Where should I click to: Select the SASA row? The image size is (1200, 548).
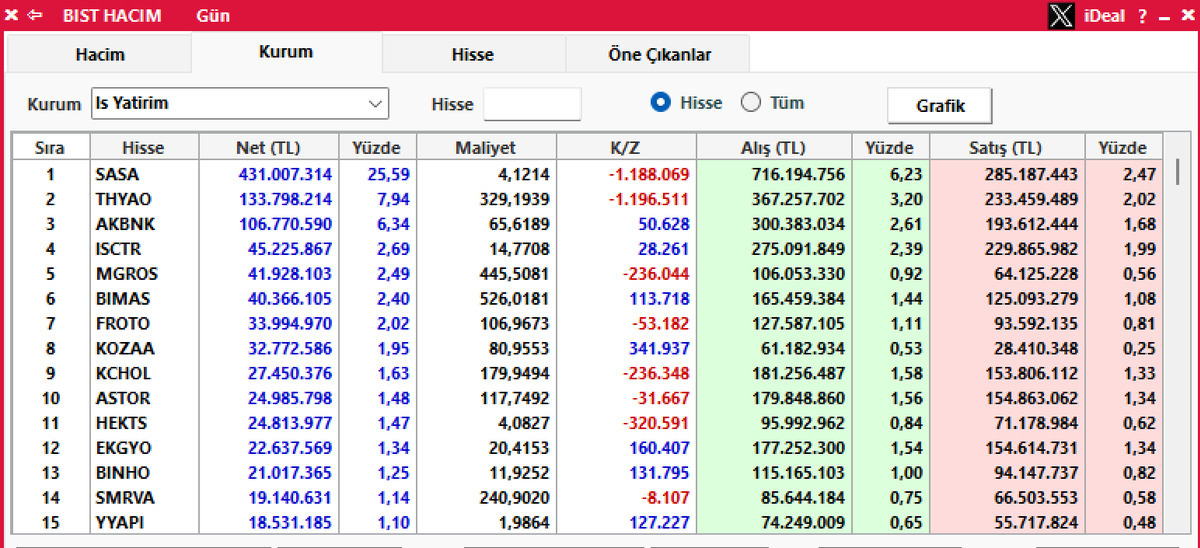[588, 174]
